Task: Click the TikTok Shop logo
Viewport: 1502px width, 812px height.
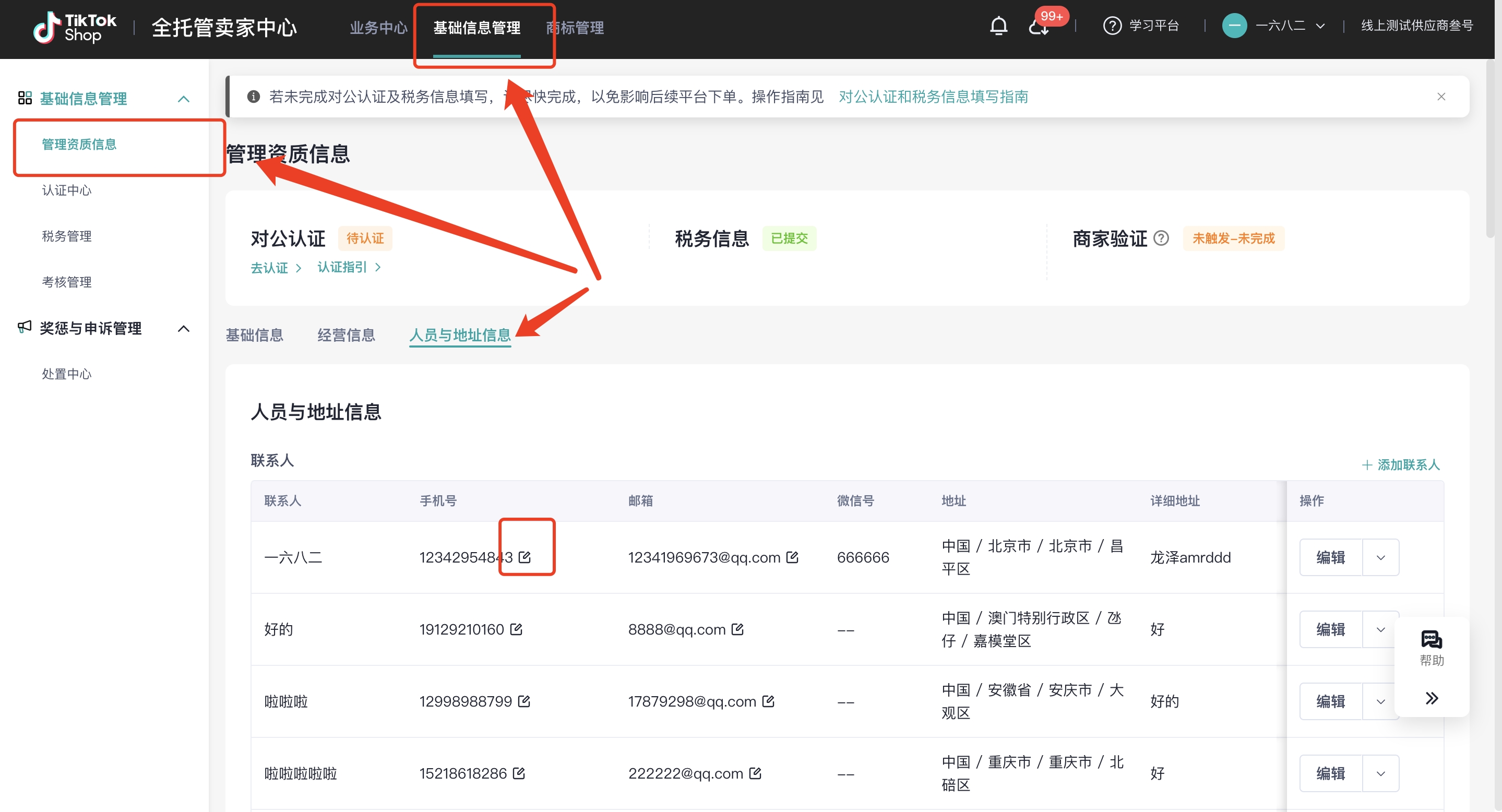Action: [x=75, y=27]
